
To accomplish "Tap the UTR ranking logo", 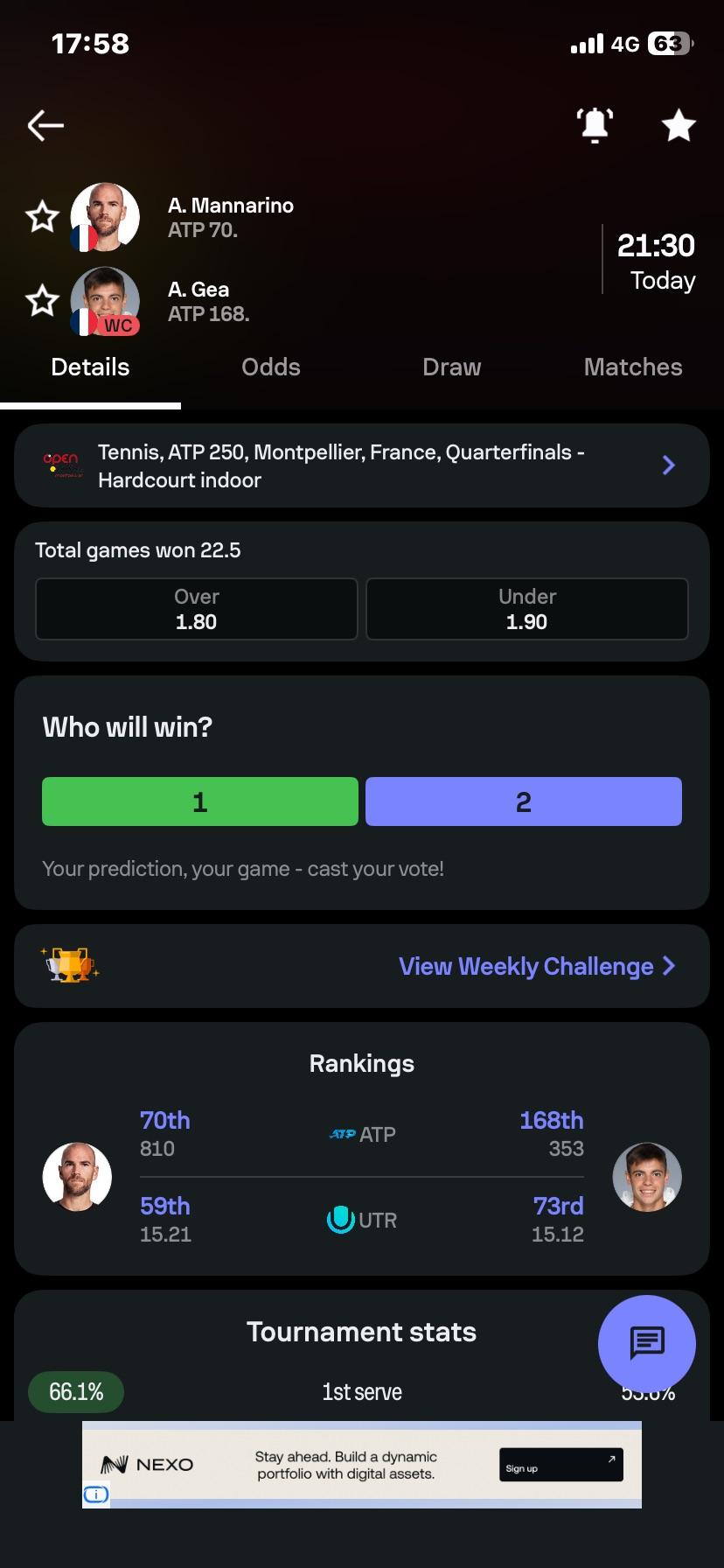I will point(340,1220).
